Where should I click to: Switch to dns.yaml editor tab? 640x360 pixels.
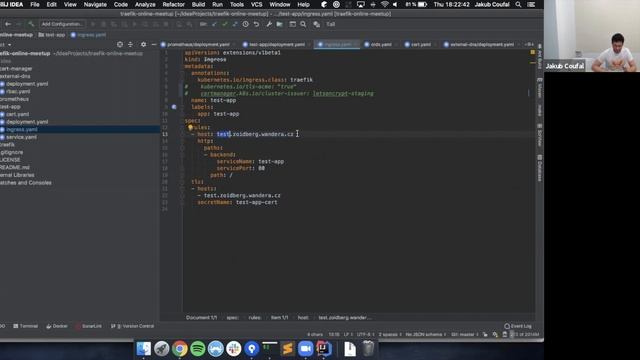coord(378,44)
